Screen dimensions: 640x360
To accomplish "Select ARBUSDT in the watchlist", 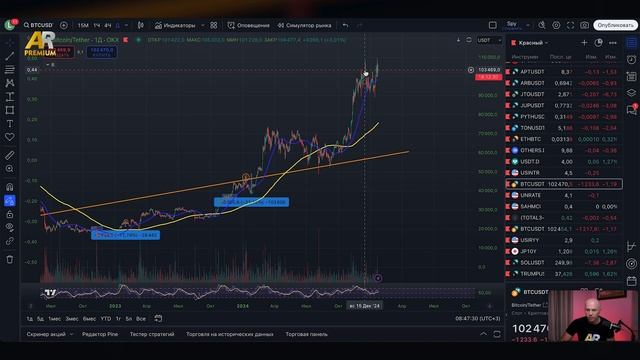I will click(x=564, y=83).
